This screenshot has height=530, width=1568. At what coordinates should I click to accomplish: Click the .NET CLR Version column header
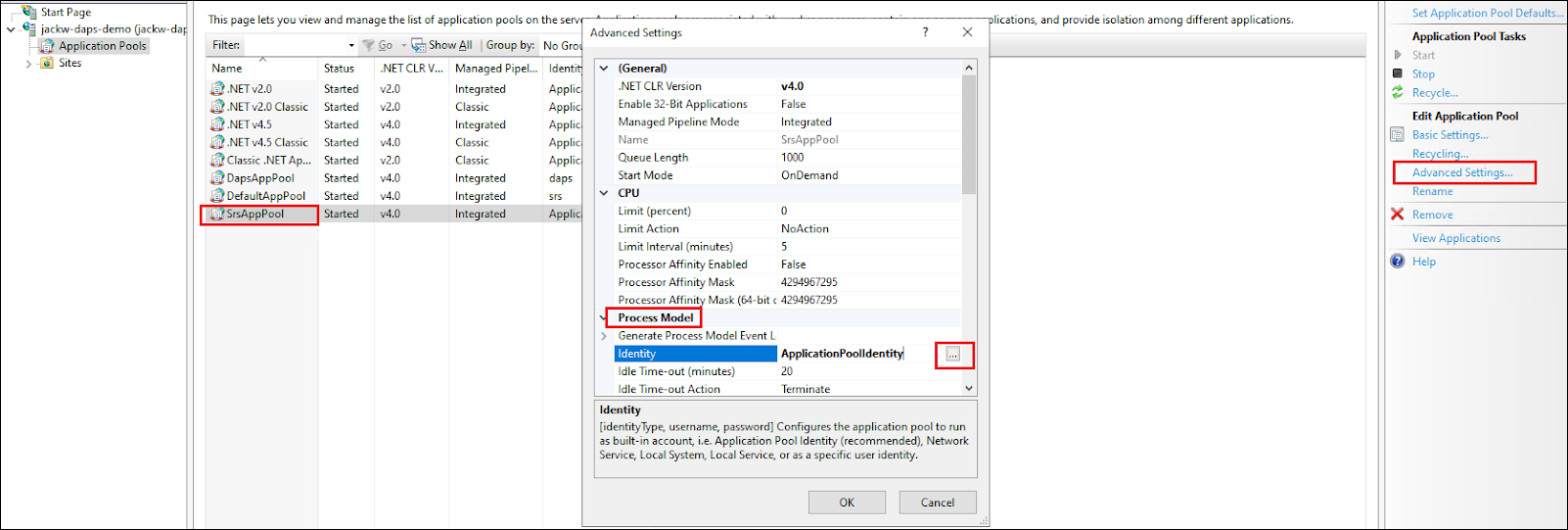click(x=412, y=69)
